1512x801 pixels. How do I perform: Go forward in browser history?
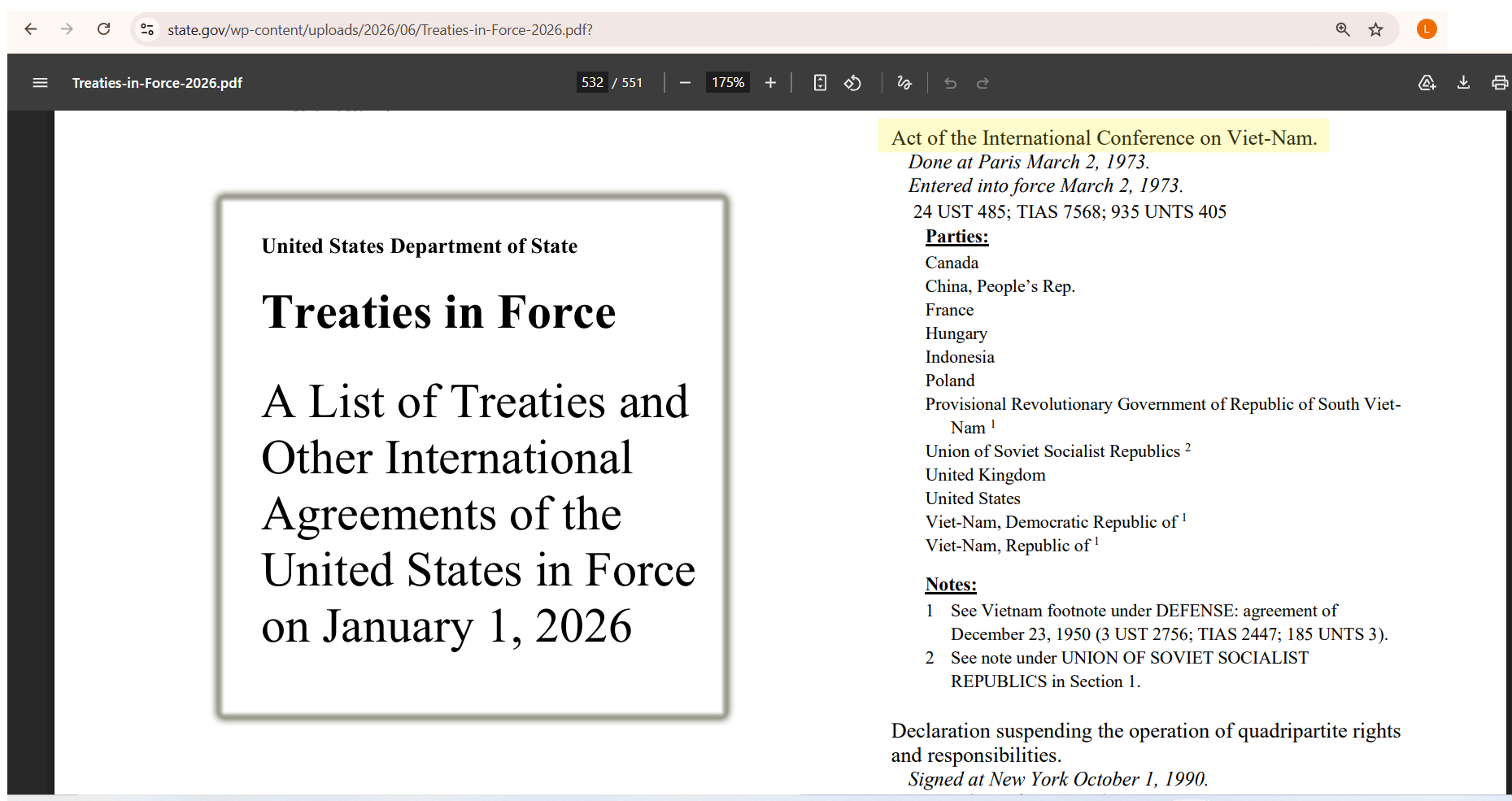(67, 29)
